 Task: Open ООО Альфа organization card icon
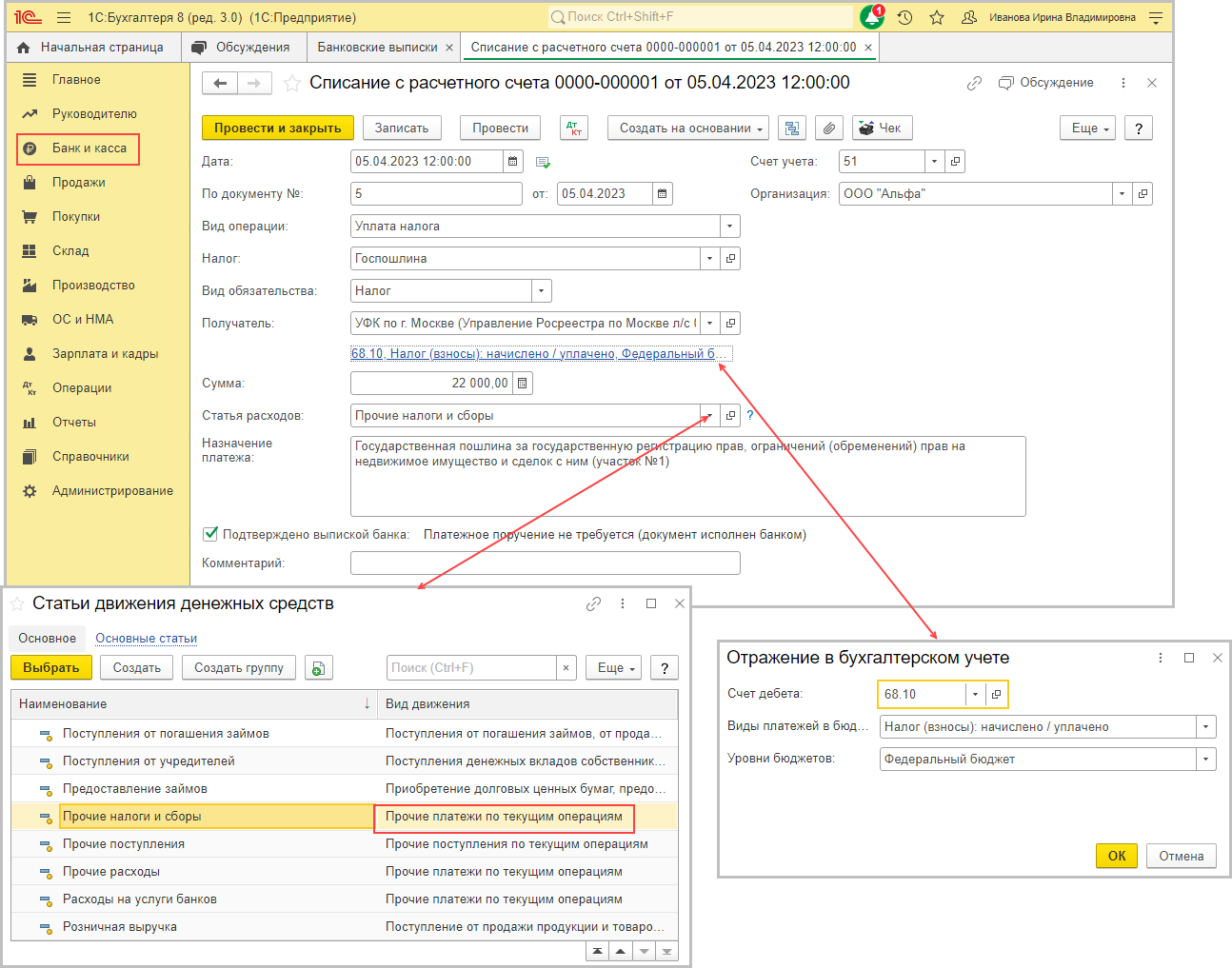(x=1143, y=194)
